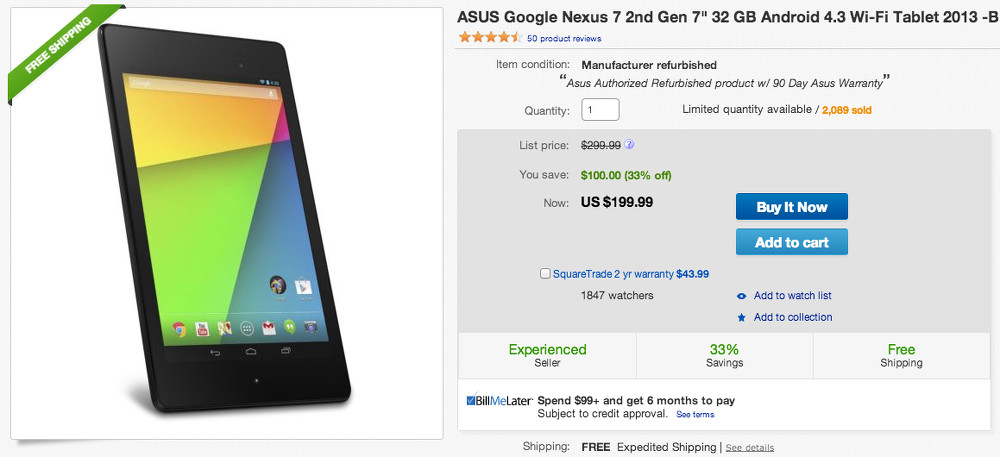The image size is (1000, 457).
Task: Enable SquareTrade 2 yr warranty checkbox
Action: tap(544, 273)
